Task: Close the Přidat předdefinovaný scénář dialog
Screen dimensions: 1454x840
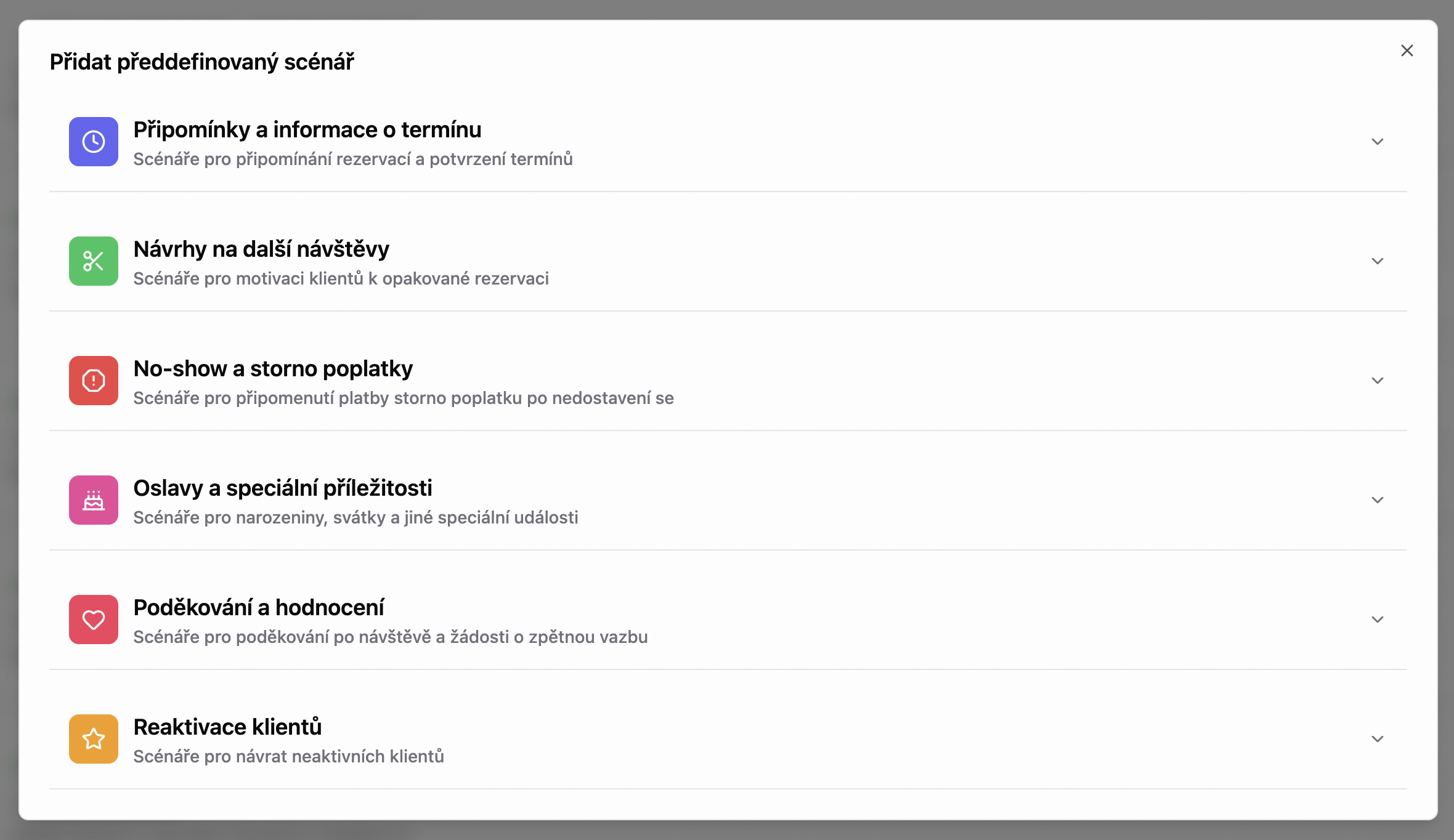Action: click(x=1407, y=50)
